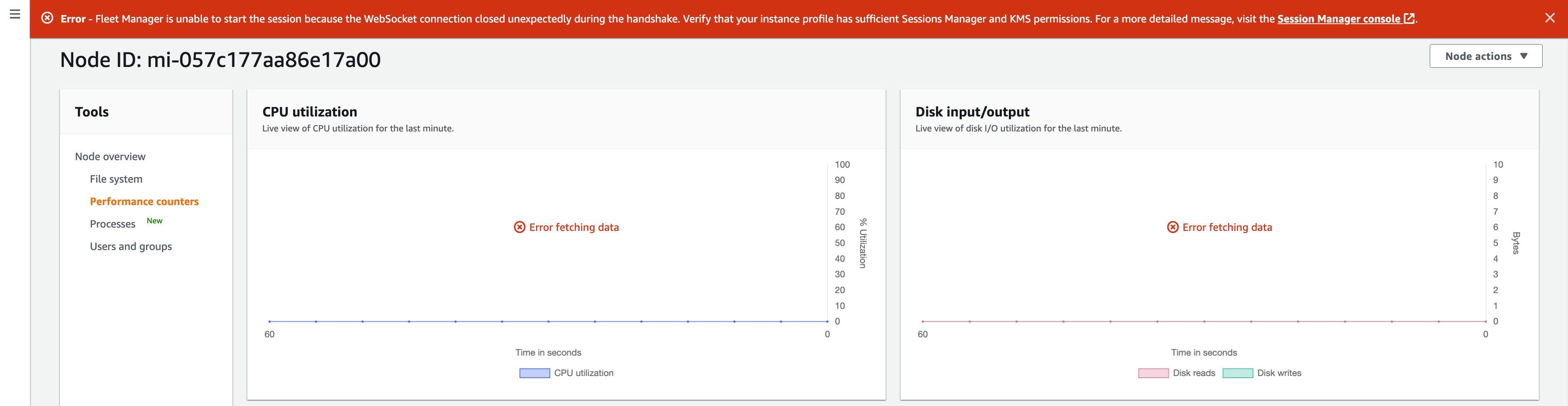The image size is (1568, 406).
Task: Open the Processes tool
Action: 112,224
